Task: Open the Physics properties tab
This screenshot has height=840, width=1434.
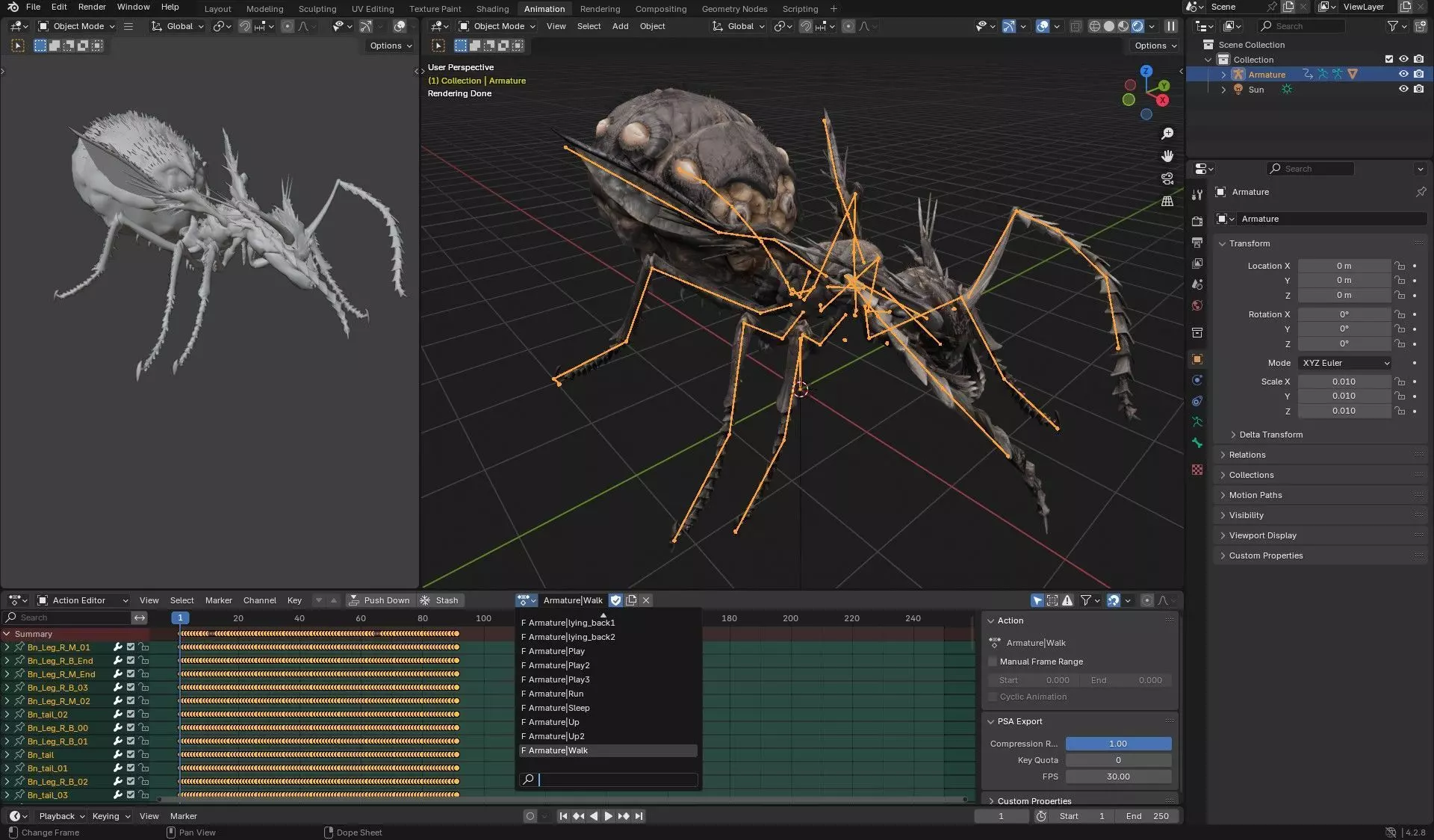Action: point(1197,380)
